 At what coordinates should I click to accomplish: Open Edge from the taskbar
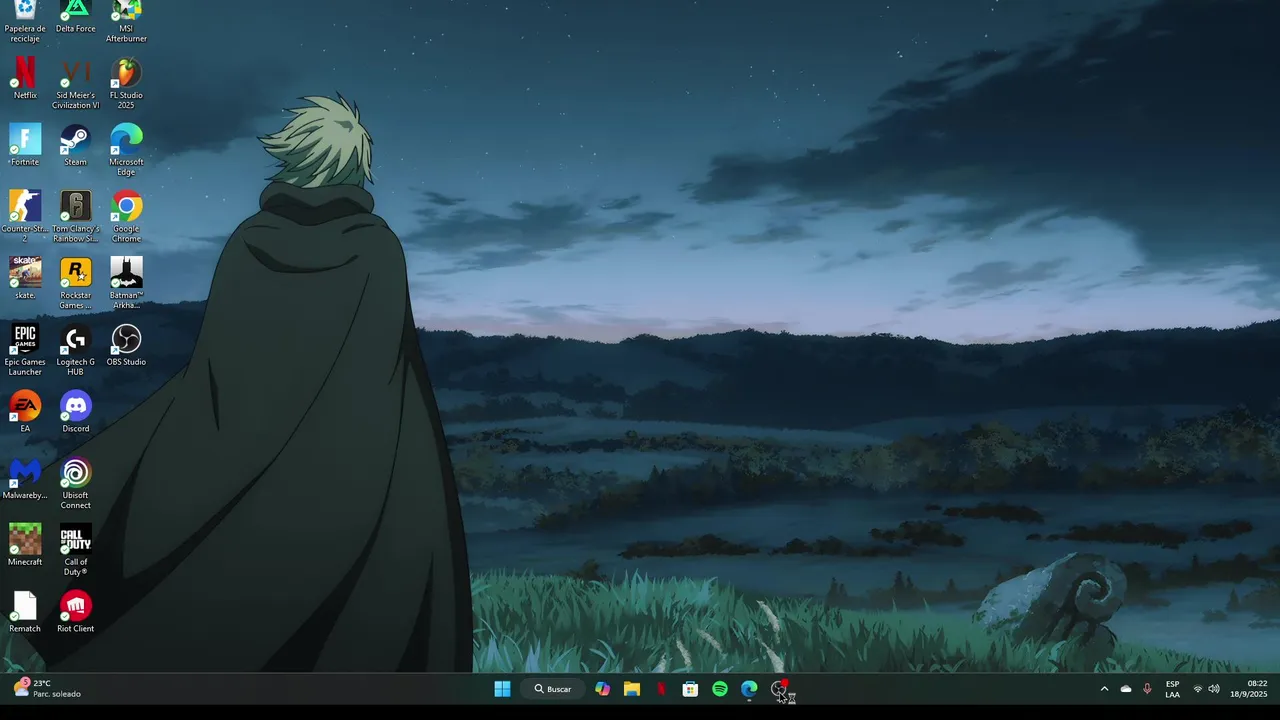click(749, 689)
